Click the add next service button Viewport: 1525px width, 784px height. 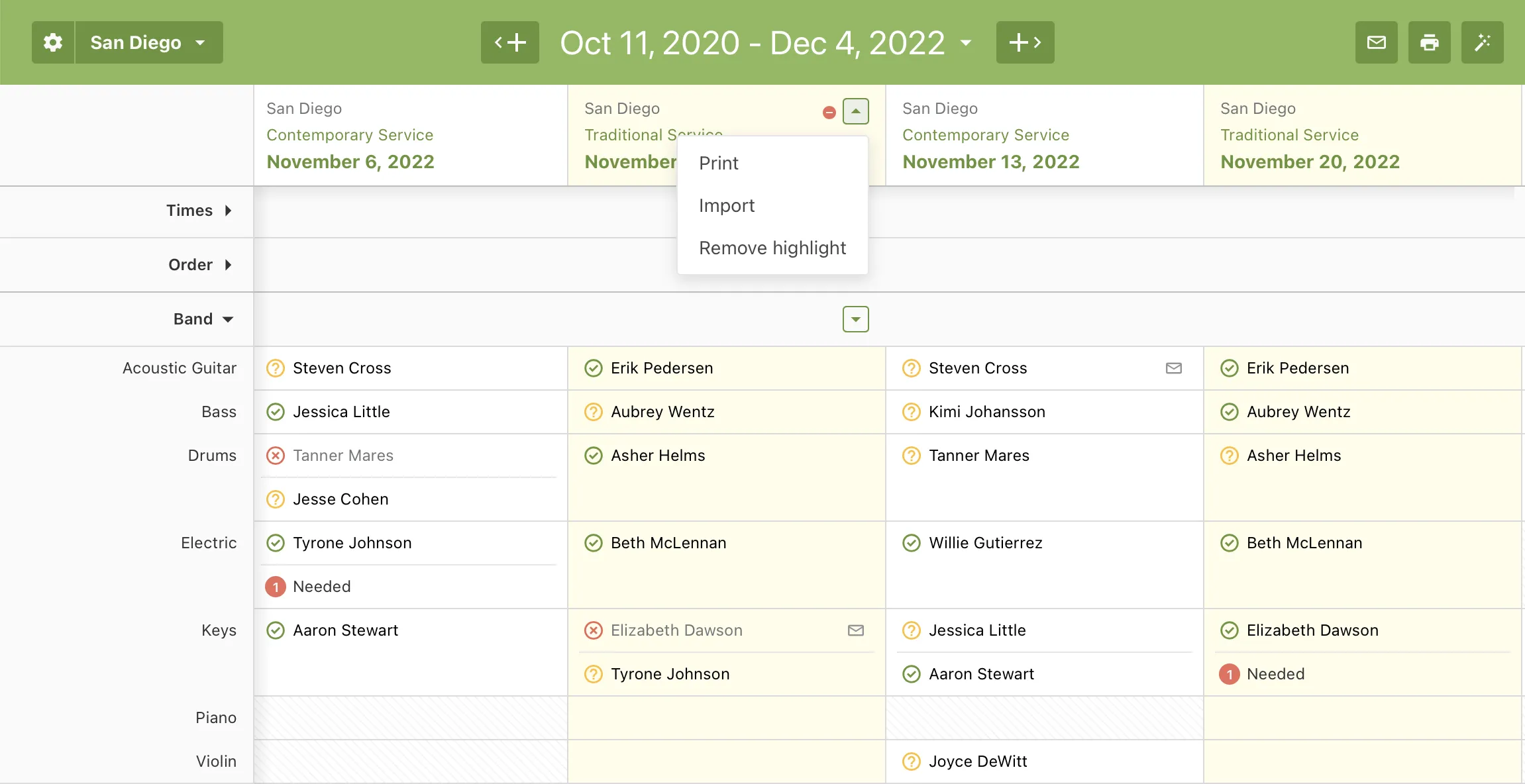point(1025,42)
